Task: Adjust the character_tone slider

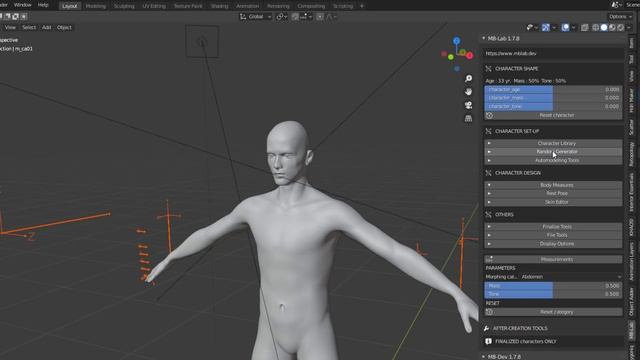Action: (x=553, y=107)
